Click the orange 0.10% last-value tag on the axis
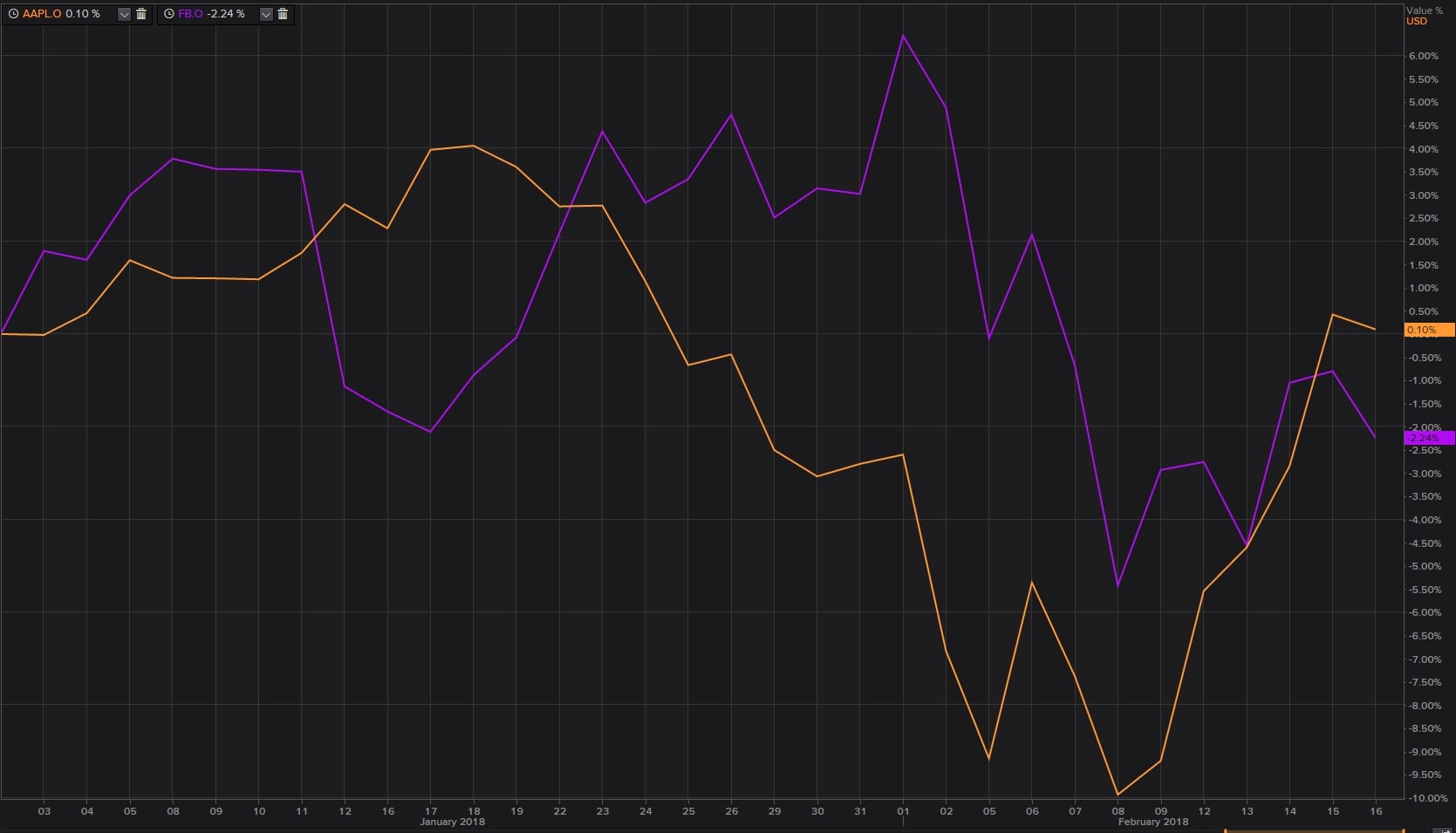This screenshot has height=833, width=1456. [1429, 330]
